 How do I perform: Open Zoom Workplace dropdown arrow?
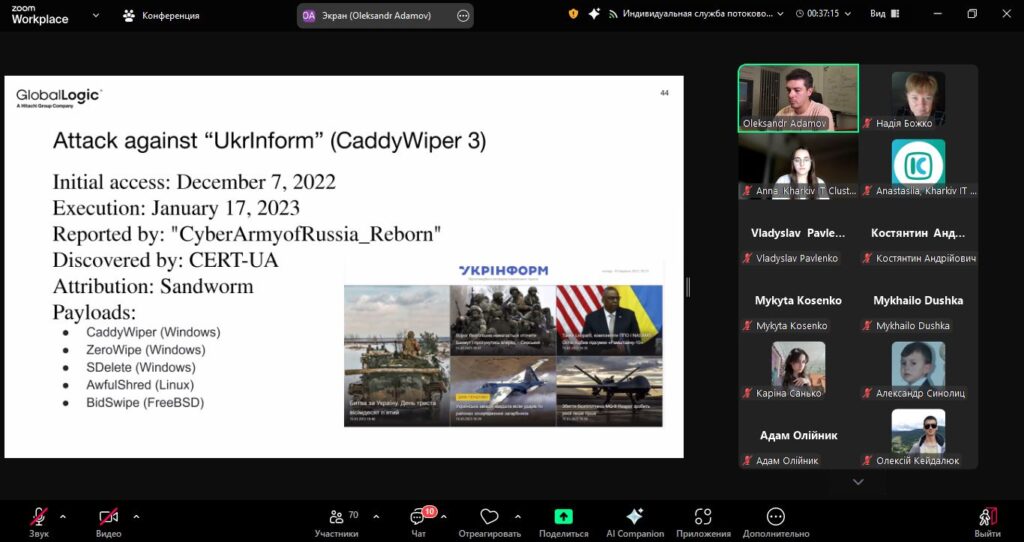96,15
